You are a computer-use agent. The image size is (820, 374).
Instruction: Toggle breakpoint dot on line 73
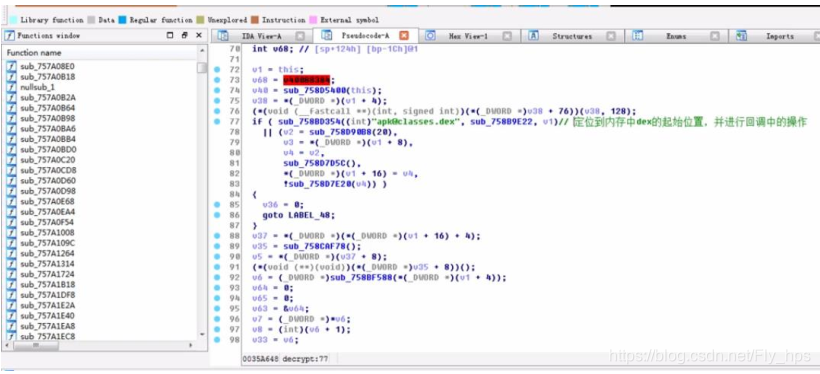(x=217, y=80)
